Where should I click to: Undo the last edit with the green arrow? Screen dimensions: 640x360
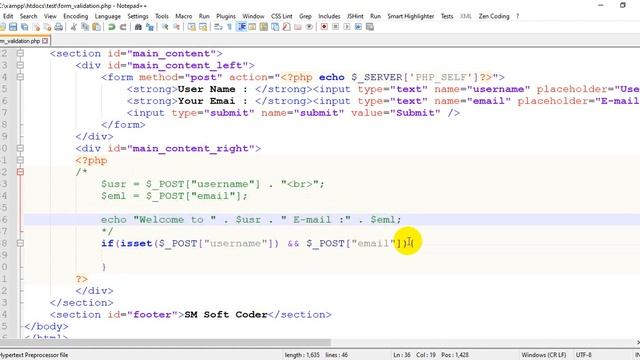pos(111,27)
